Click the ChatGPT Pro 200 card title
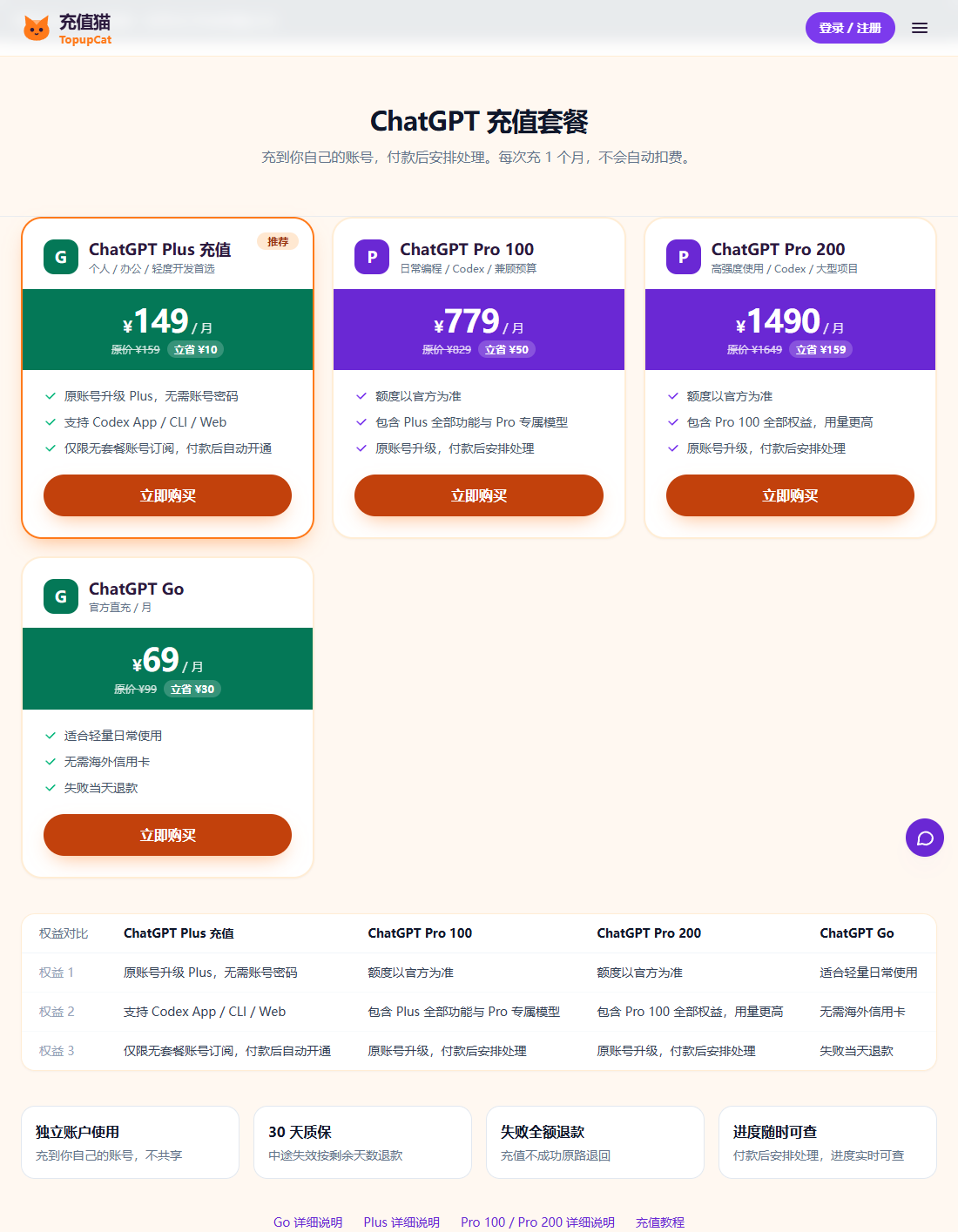Viewport: 958px width, 1232px height. coord(778,249)
